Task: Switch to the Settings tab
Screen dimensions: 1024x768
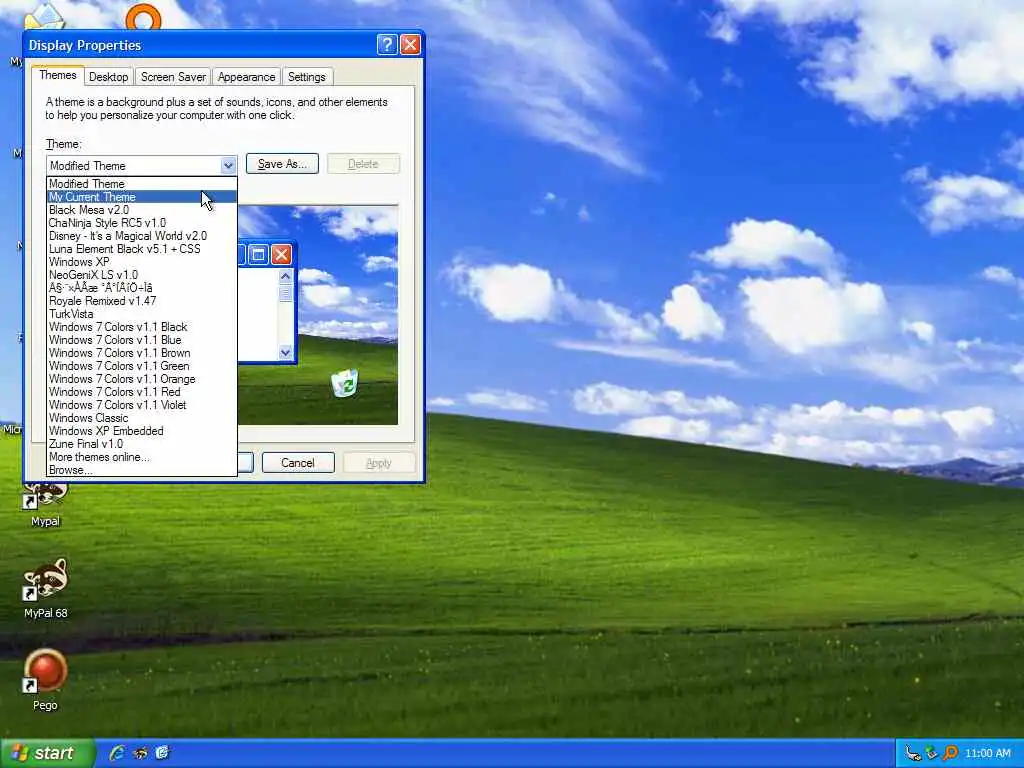Action: point(306,77)
